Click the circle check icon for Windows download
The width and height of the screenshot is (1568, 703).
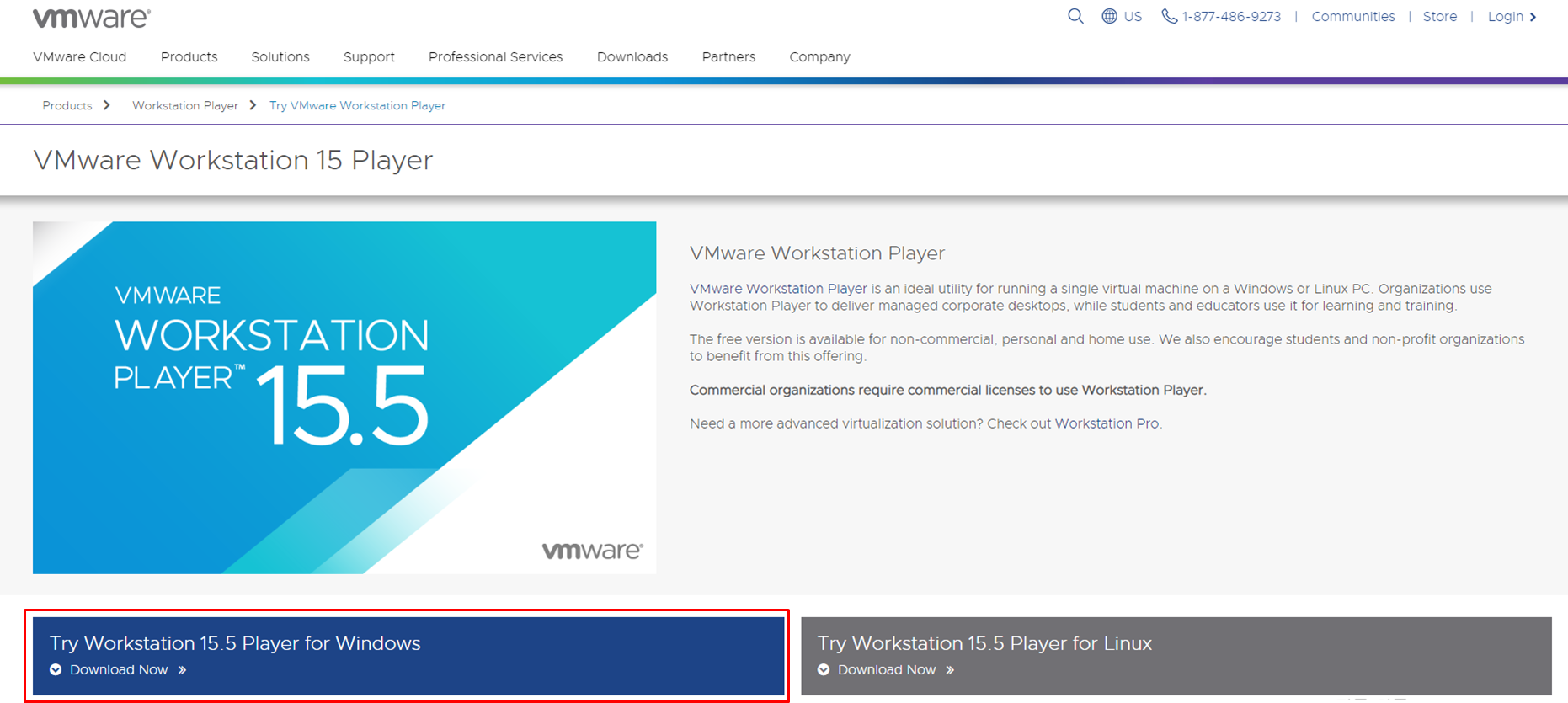coord(56,670)
